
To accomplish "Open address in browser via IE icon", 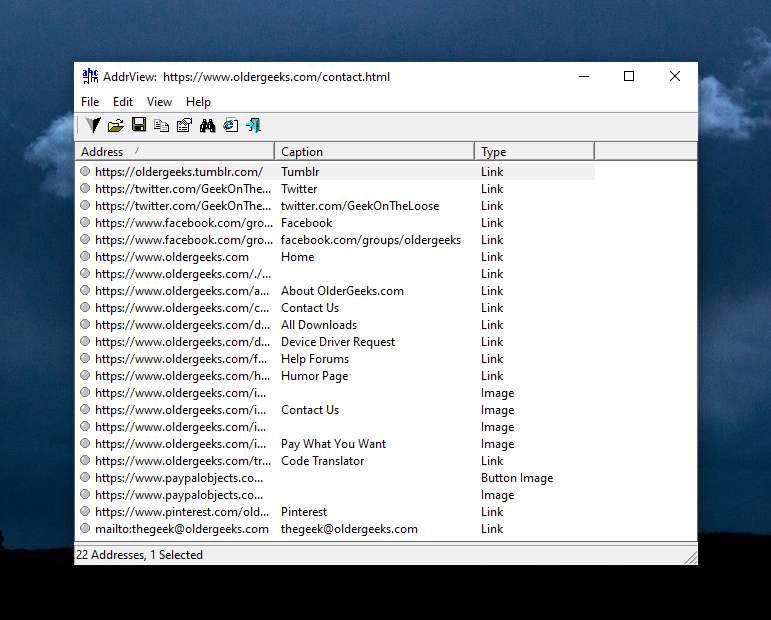I will click(231, 126).
